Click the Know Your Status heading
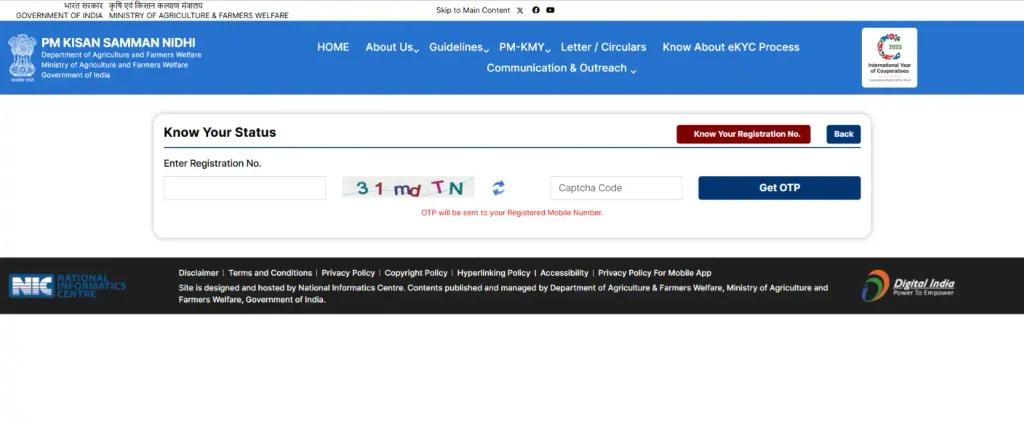This screenshot has height=424, width=1024. click(220, 133)
